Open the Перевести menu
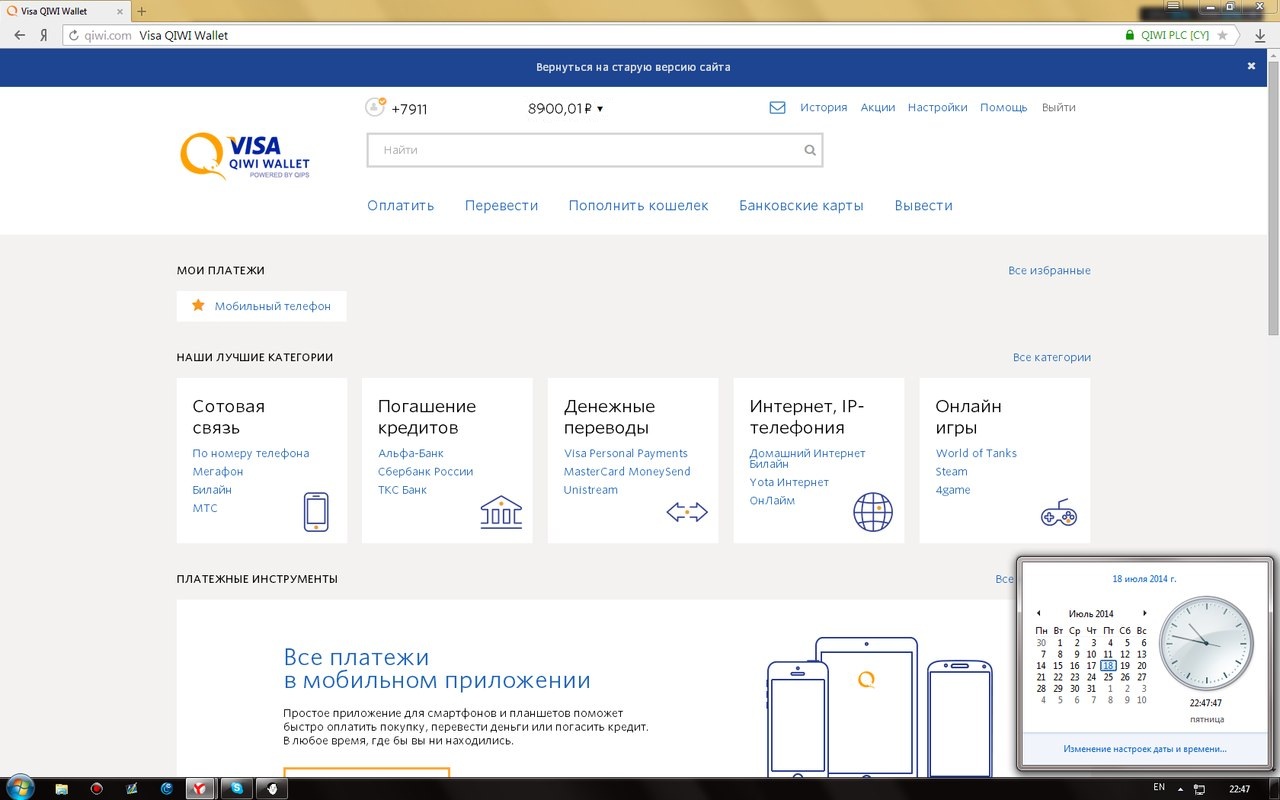The image size is (1280, 800). [501, 205]
